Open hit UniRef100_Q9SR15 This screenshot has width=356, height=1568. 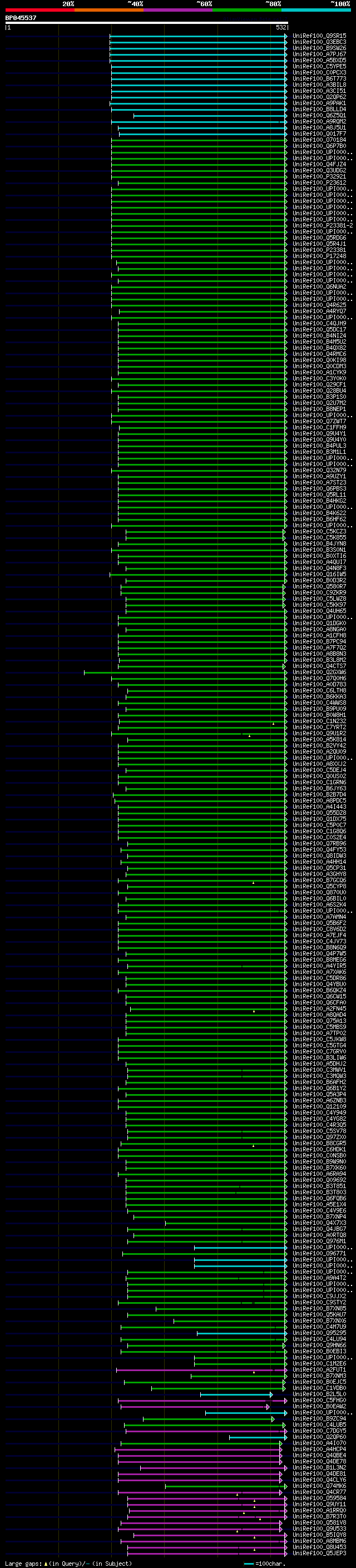tap(319, 36)
